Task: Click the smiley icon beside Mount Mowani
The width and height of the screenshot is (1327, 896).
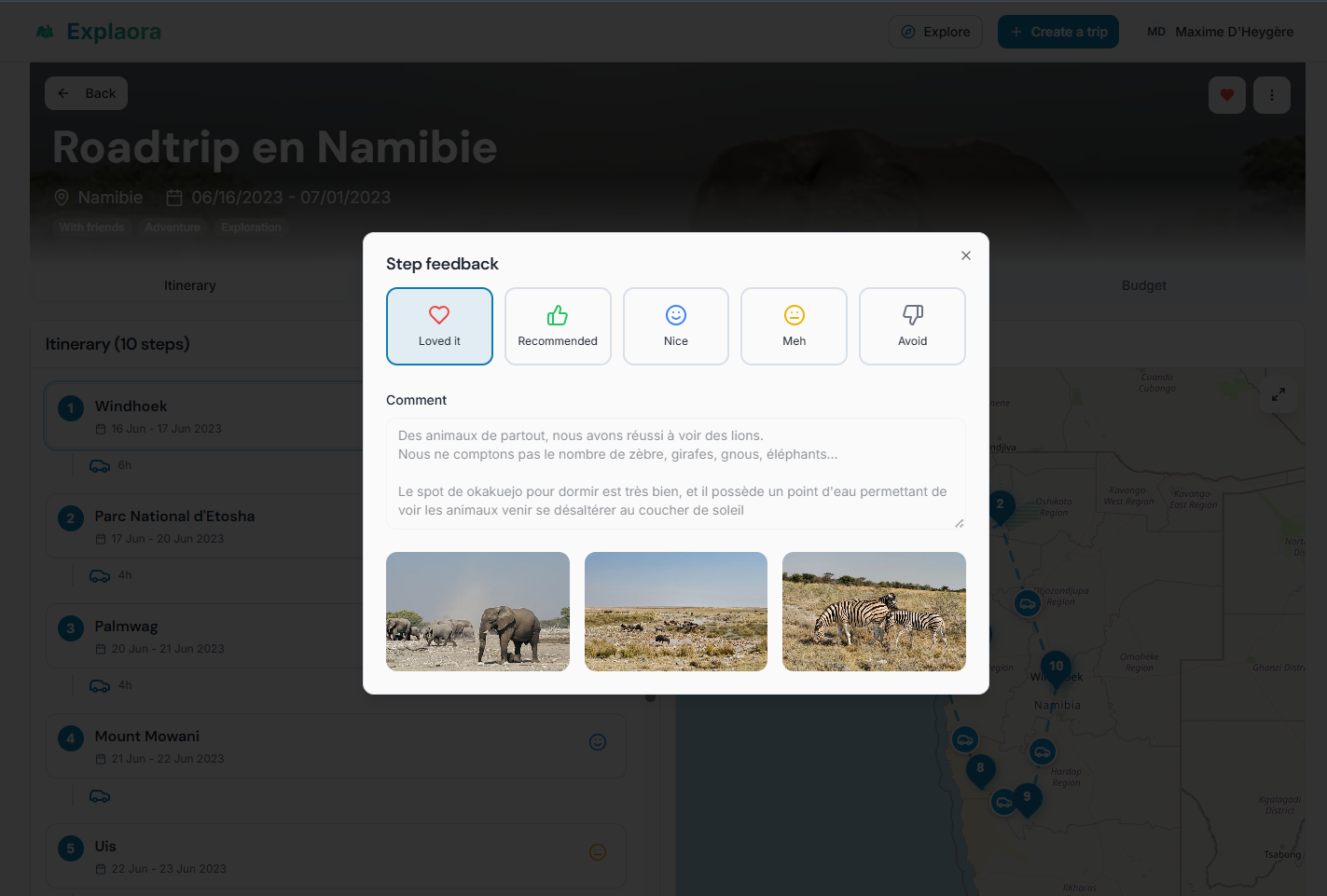Action: [x=597, y=742]
